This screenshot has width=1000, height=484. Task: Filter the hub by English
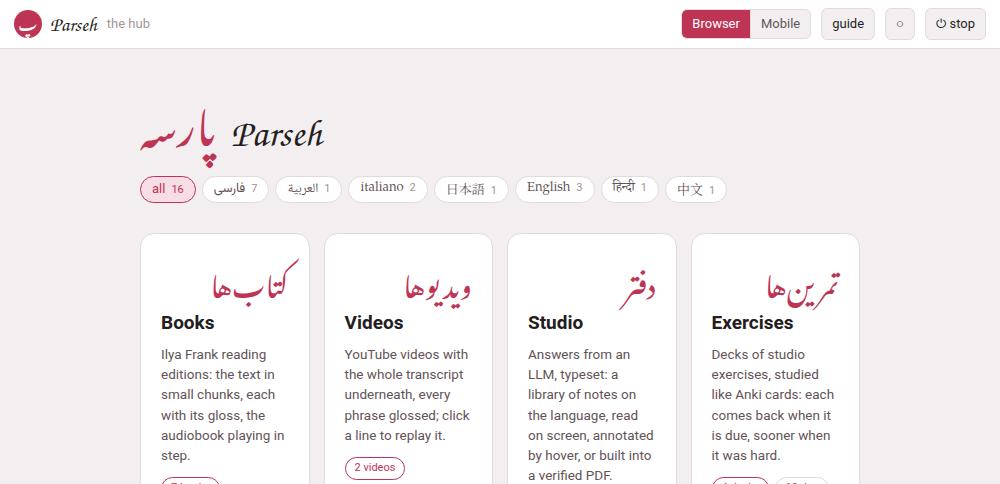(x=555, y=189)
